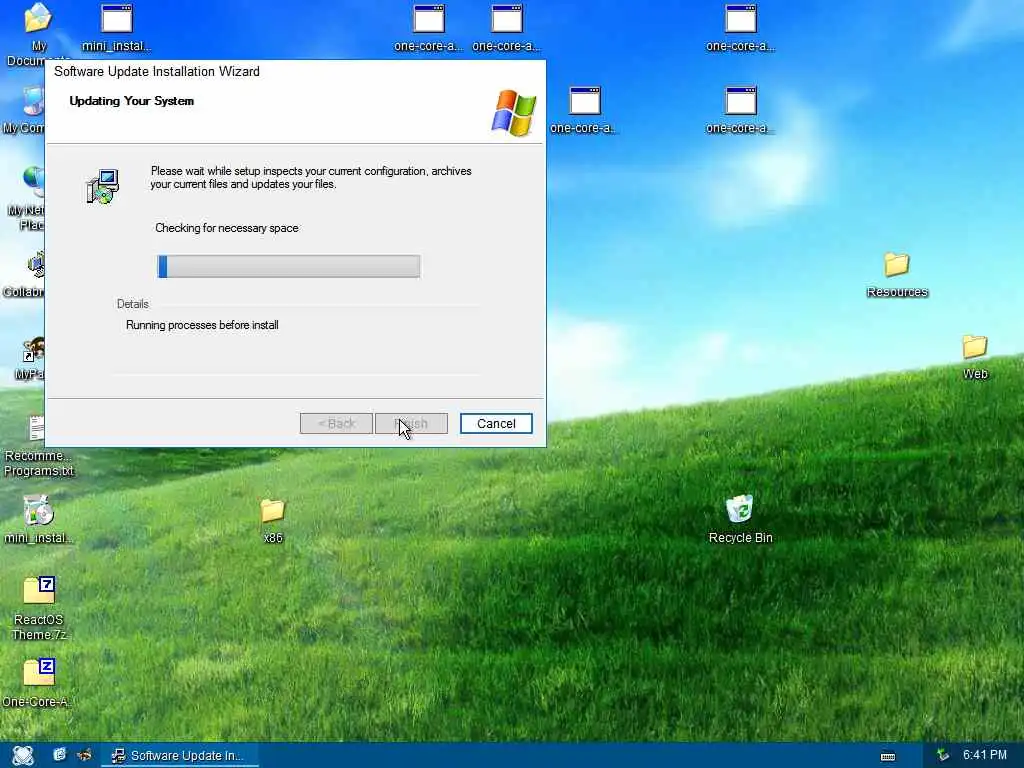Click the setup computer-and-disc icon in wizard
1024x768 pixels.
click(x=103, y=187)
